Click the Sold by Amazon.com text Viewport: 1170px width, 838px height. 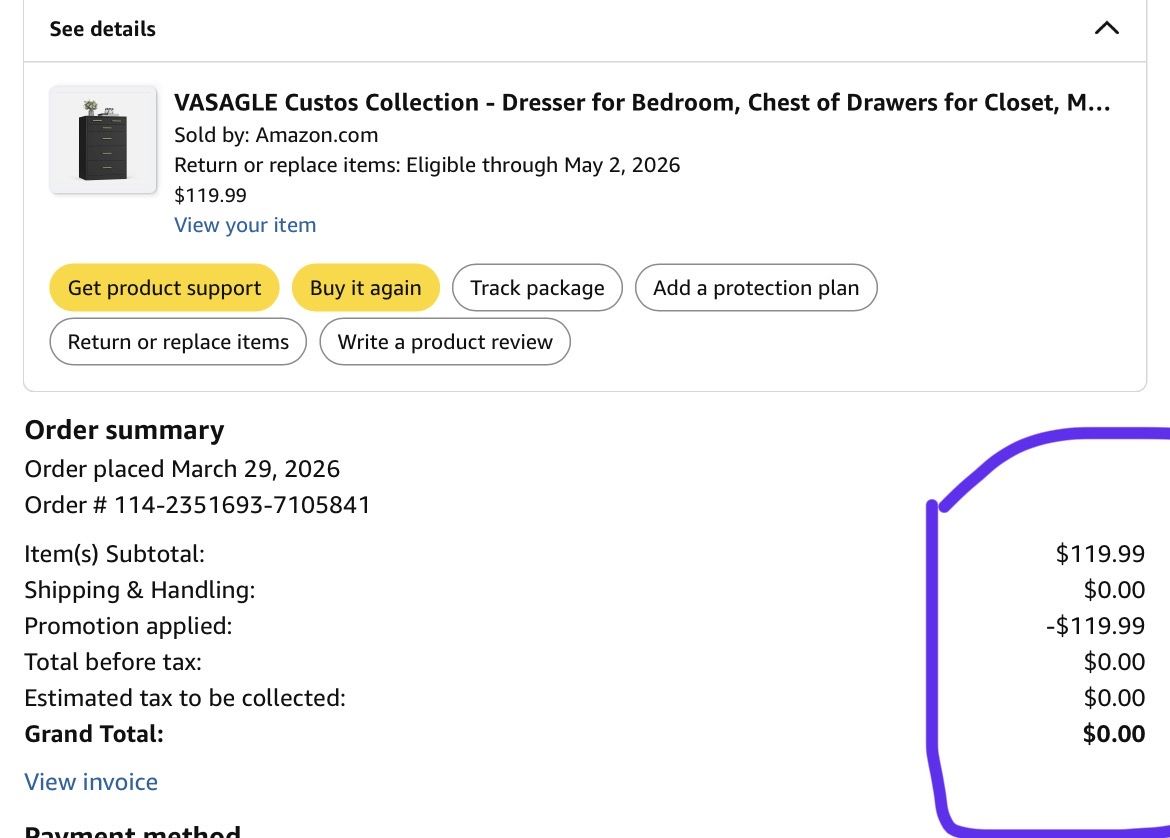tap(276, 135)
